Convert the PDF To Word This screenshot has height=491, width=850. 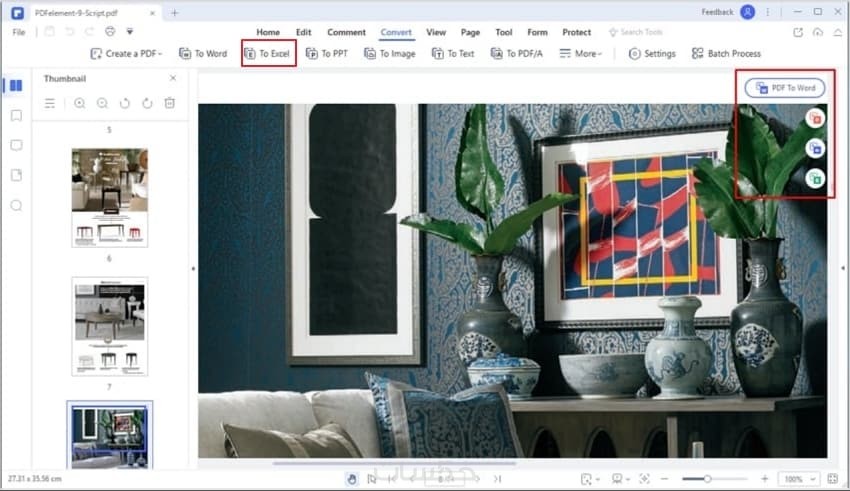[x=203, y=53]
